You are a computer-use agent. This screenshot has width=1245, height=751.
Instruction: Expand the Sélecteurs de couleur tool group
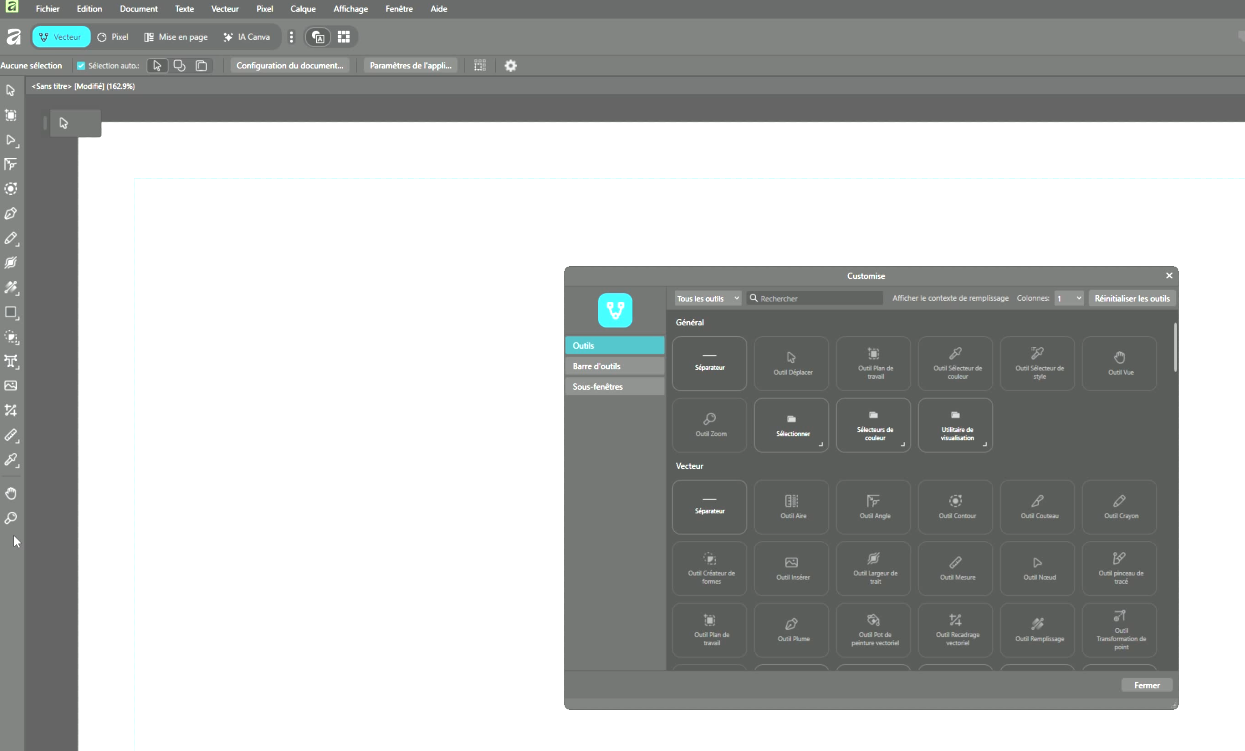(873, 425)
